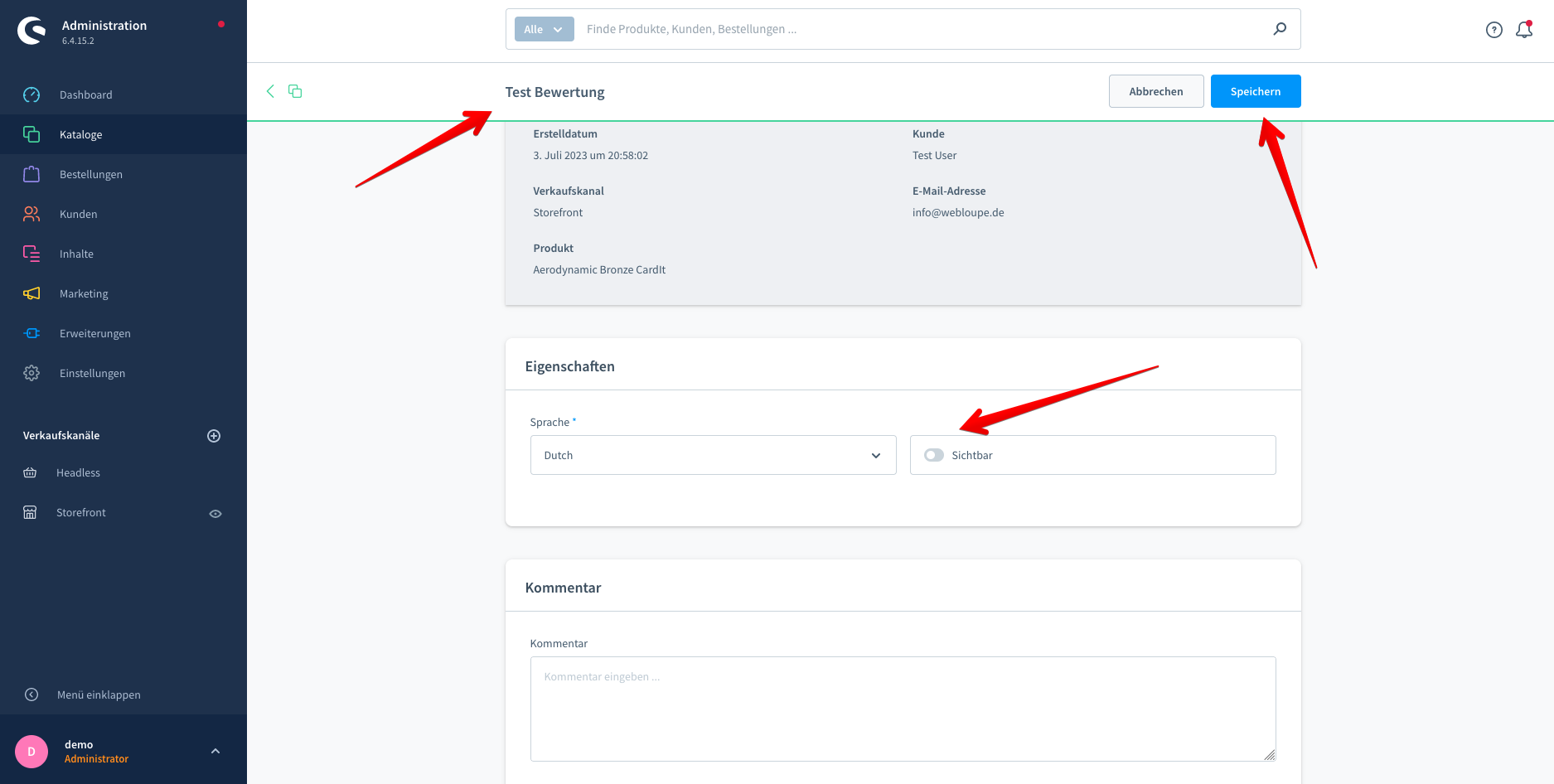The width and height of the screenshot is (1554, 784).
Task: Add a sales channel with plus icon
Action: tap(214, 436)
